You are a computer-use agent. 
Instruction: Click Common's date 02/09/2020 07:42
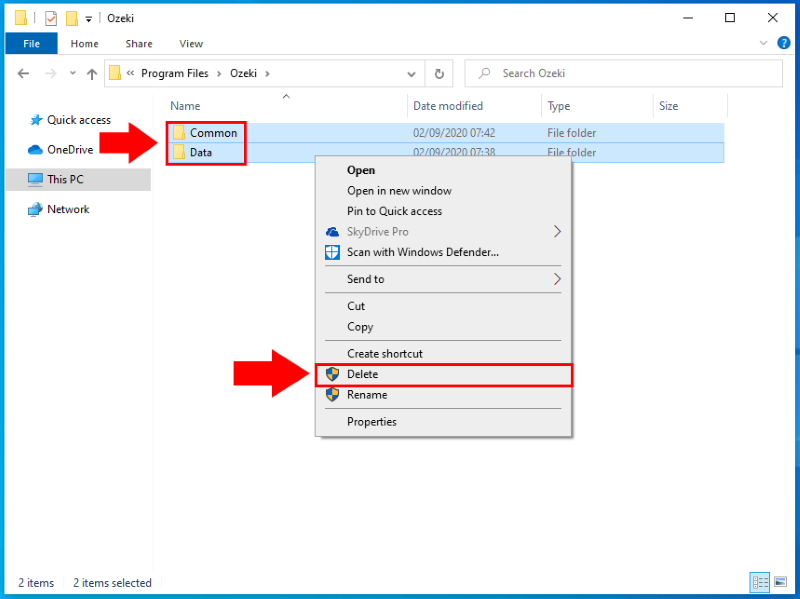pos(454,133)
